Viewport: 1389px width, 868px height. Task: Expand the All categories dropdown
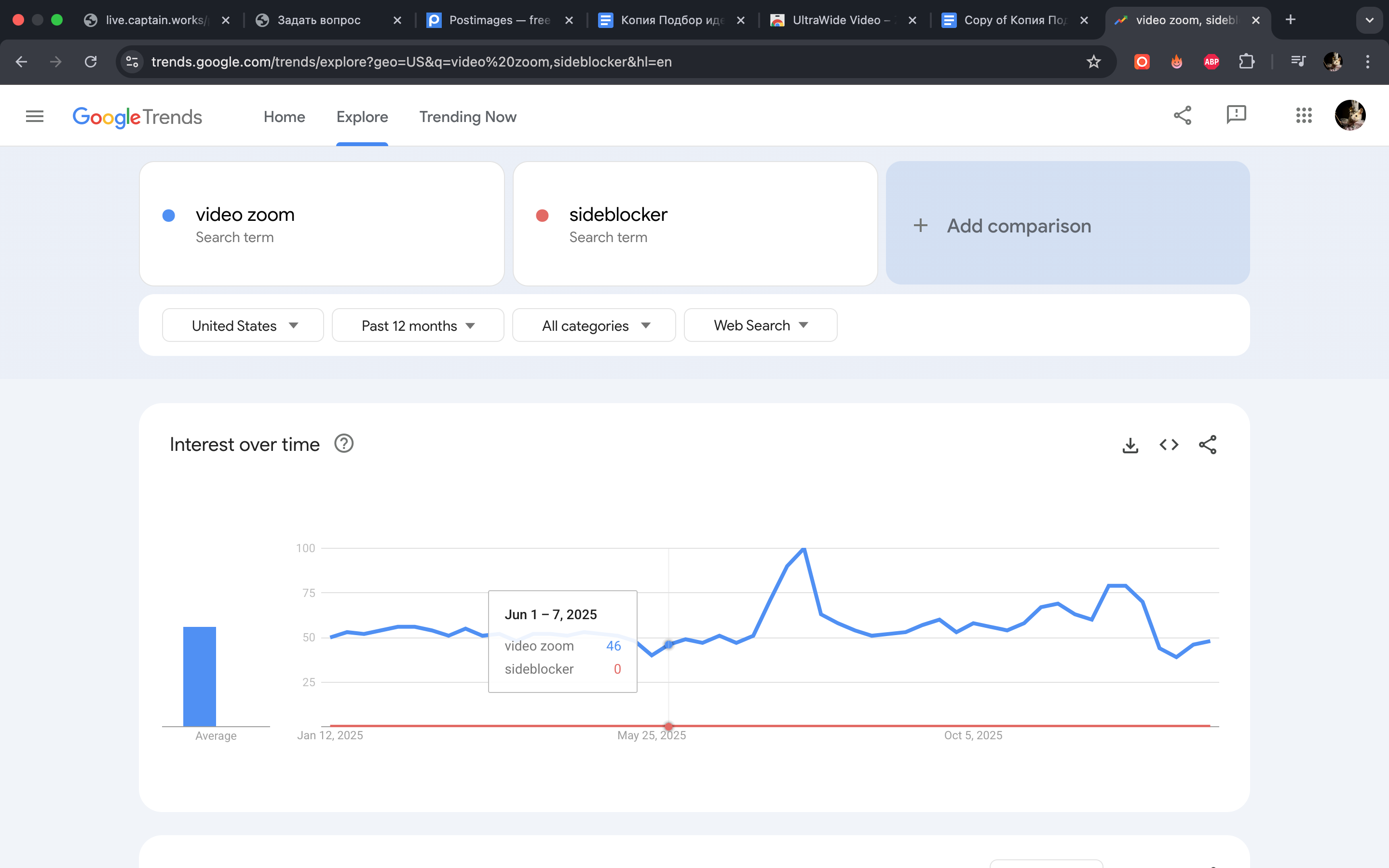click(x=594, y=325)
